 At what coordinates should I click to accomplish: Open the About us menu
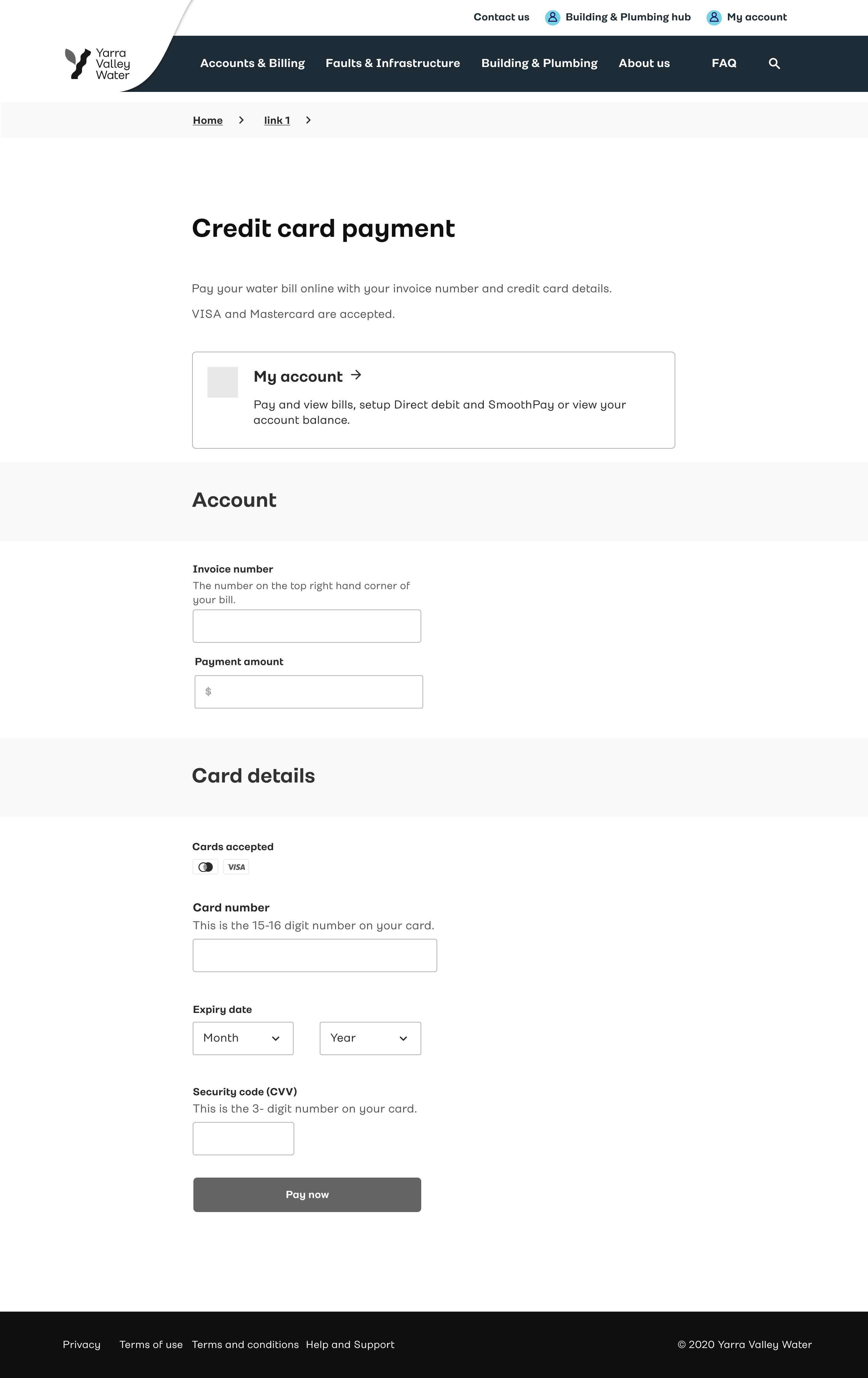click(x=644, y=64)
